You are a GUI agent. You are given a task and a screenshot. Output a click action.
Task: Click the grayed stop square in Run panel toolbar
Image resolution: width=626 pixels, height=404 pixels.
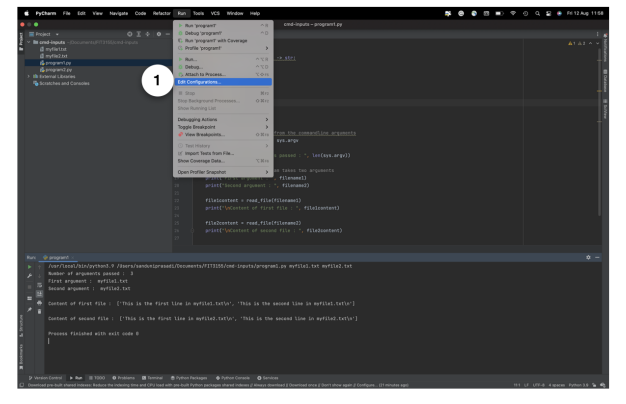(x=30, y=287)
